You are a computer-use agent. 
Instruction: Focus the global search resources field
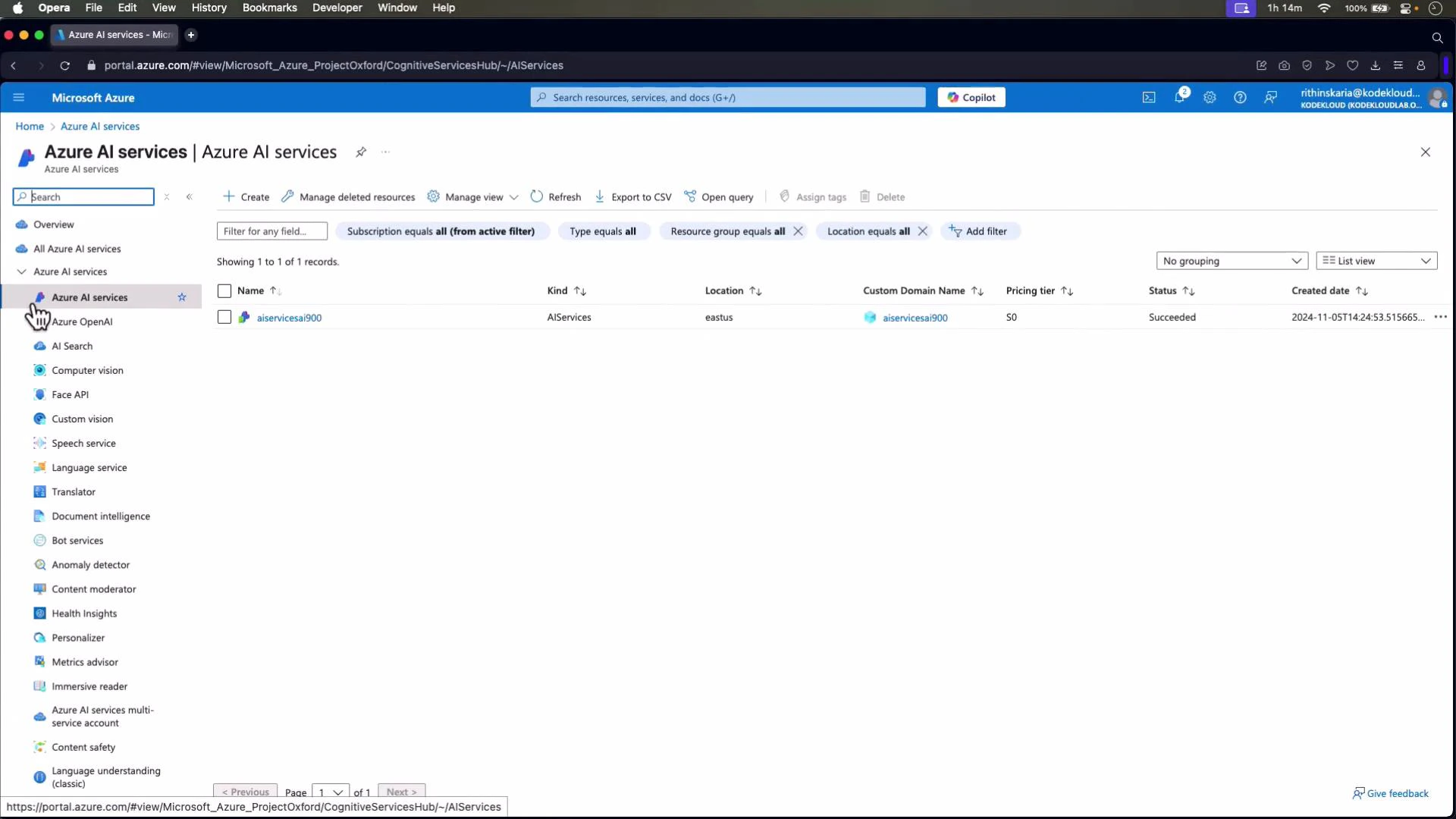728,97
